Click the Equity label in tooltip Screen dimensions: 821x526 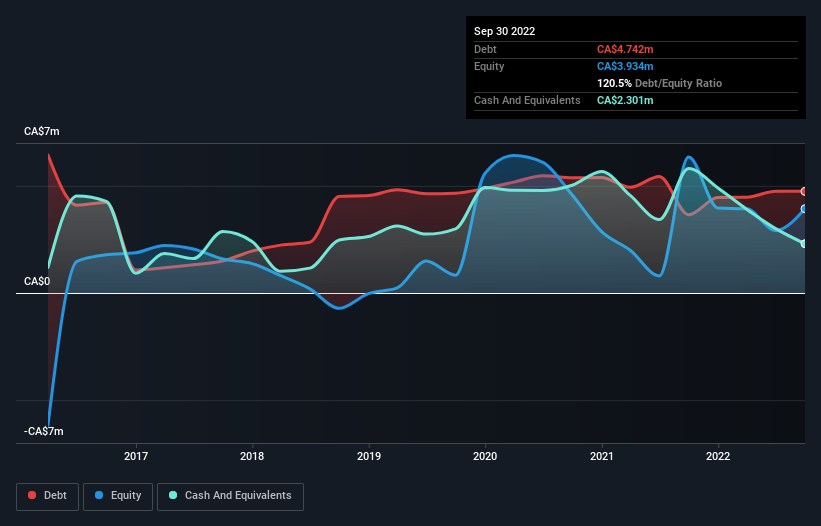point(489,66)
